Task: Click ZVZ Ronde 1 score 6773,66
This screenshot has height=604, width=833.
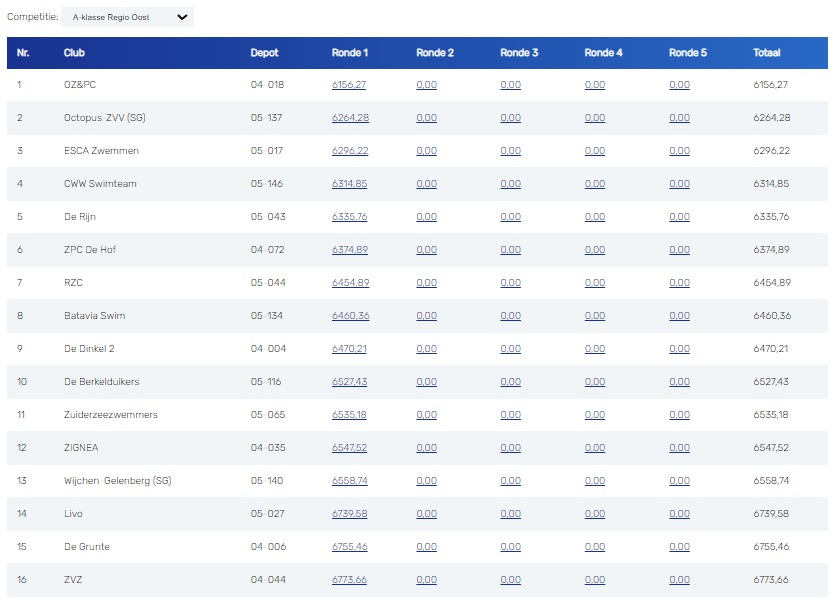Action: pyautogui.click(x=350, y=580)
